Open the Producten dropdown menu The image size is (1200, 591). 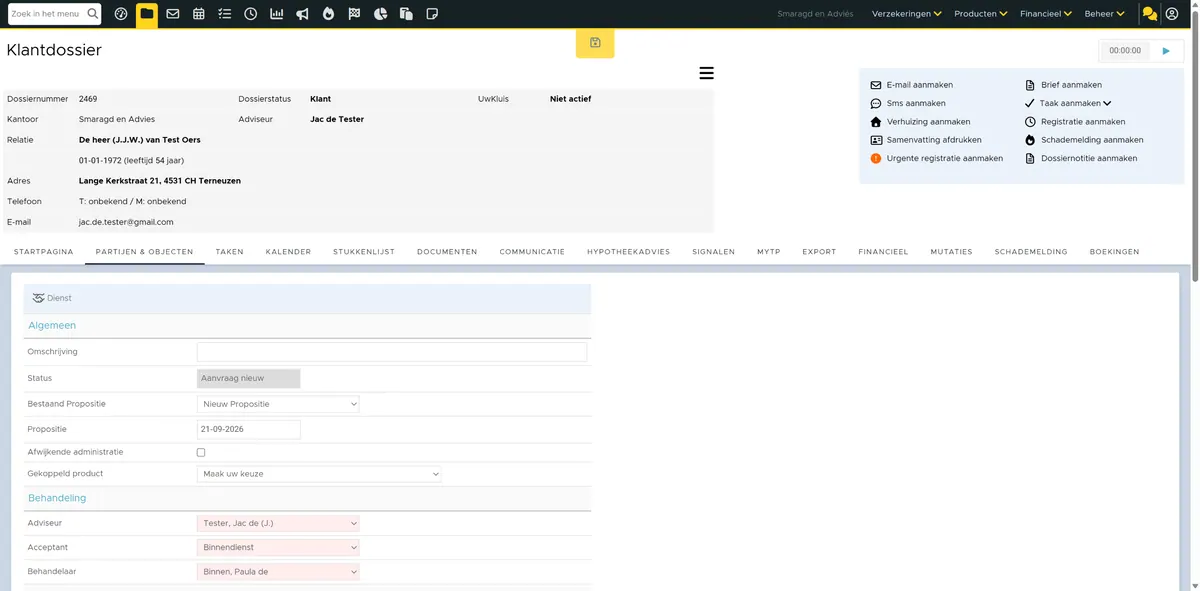pyautogui.click(x=981, y=14)
